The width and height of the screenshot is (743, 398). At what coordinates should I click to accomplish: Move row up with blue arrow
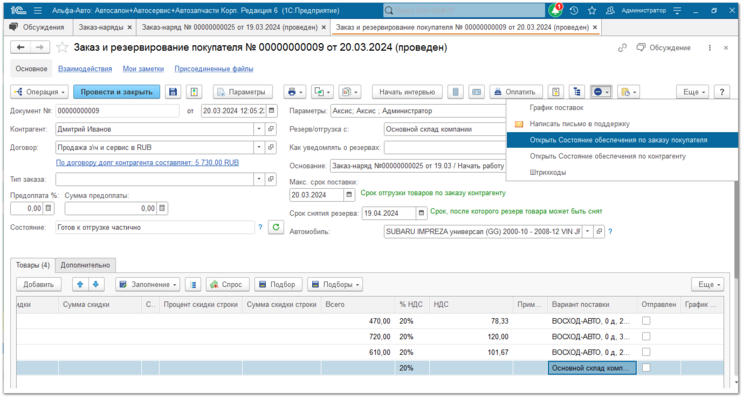tap(80, 284)
